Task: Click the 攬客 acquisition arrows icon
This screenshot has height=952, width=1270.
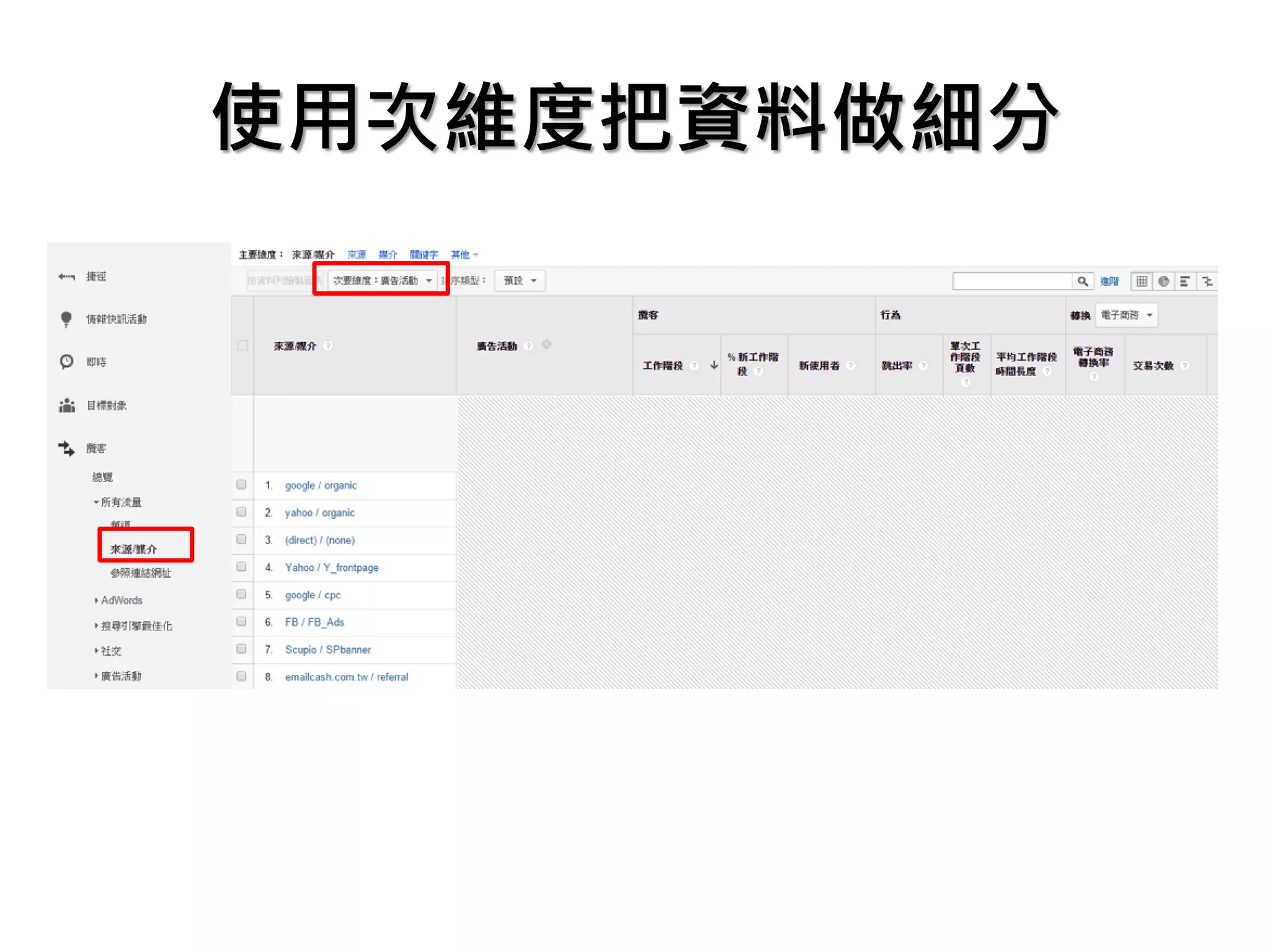Action: pyautogui.click(x=66, y=448)
